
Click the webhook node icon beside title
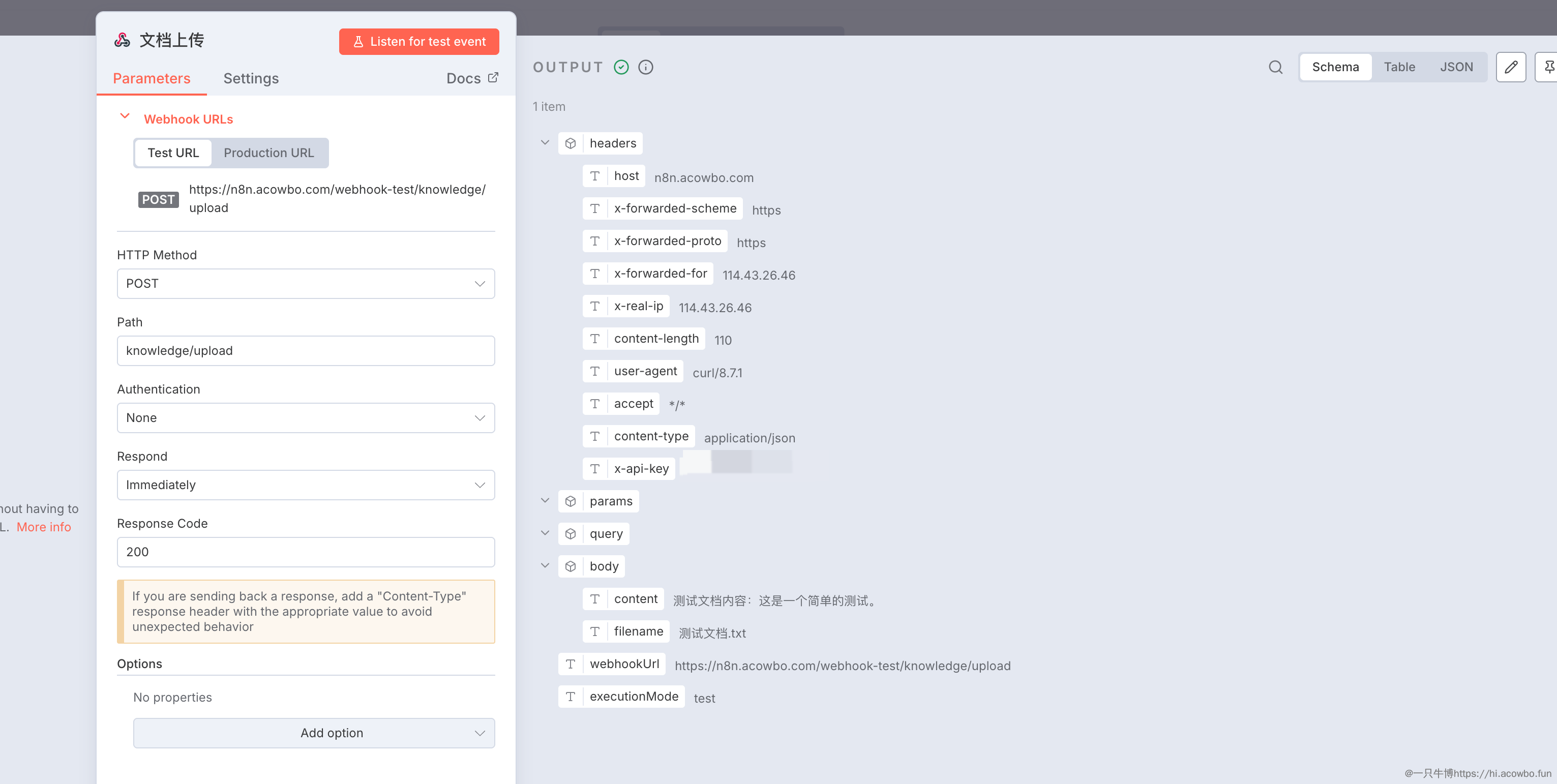click(123, 41)
